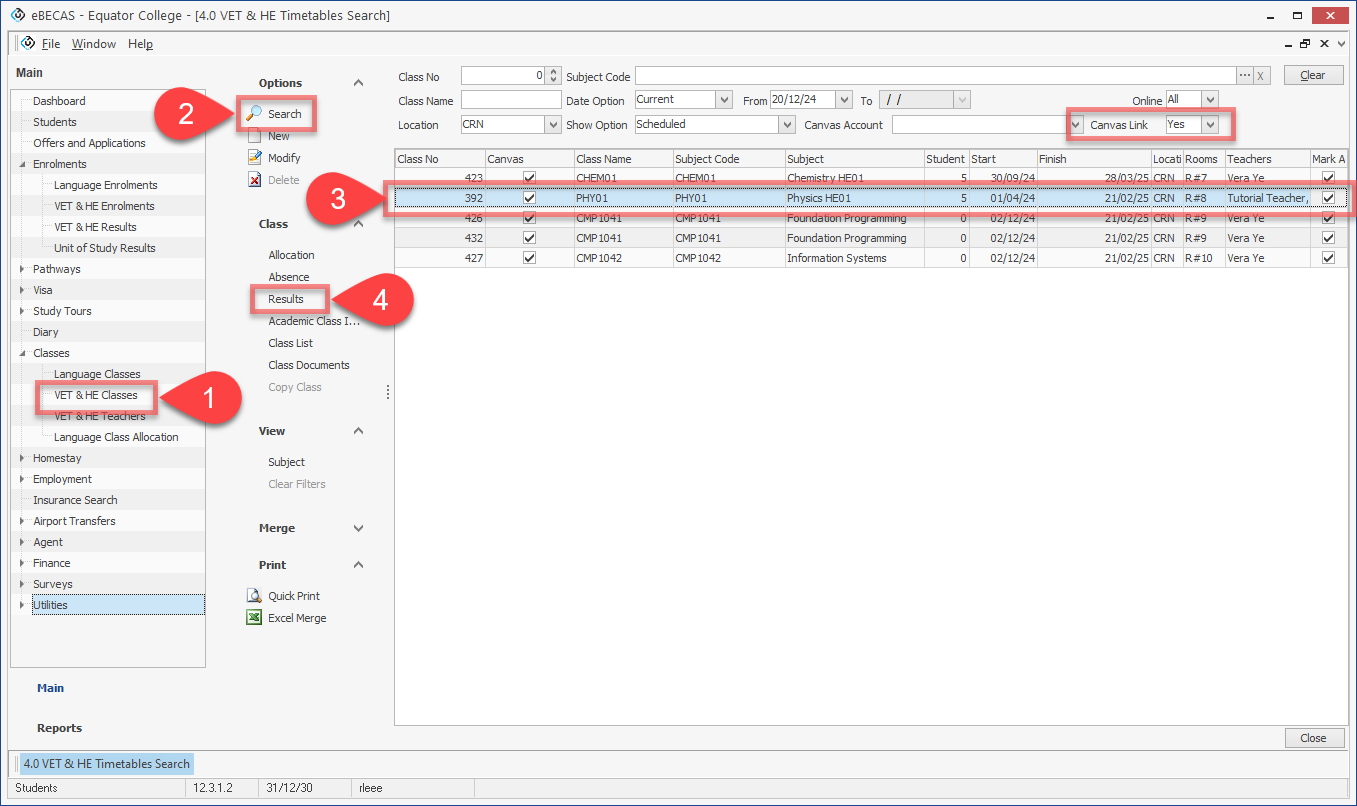Toggle Canvas checkbox for class 423
The width and height of the screenshot is (1357, 806).
tap(529, 178)
